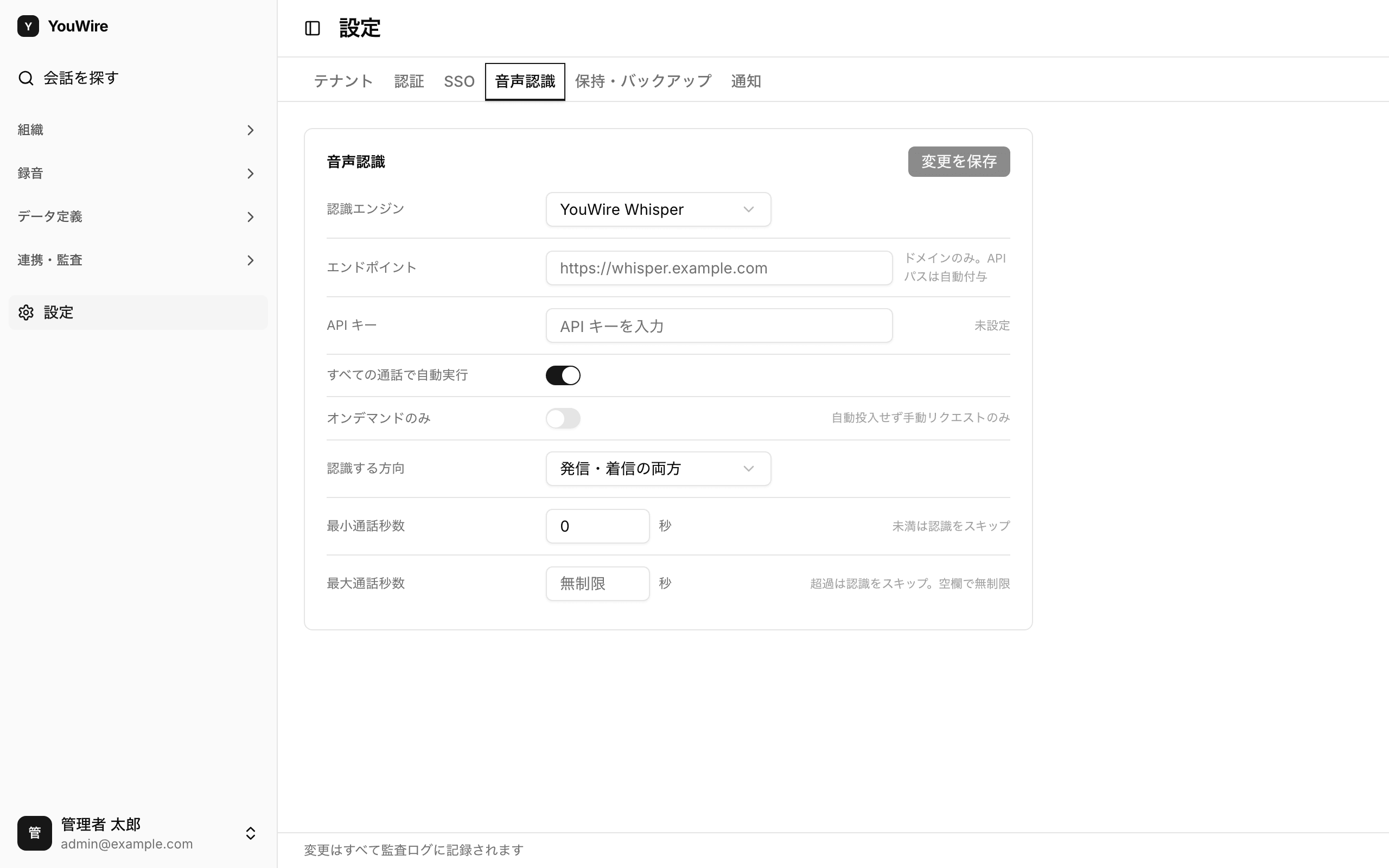
Task: Click the 未満は認識をスキップ hint
Action: [x=951, y=526]
